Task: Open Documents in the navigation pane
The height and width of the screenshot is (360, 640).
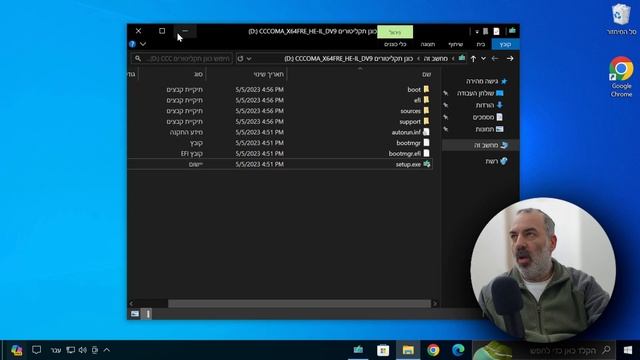Action: [487, 117]
